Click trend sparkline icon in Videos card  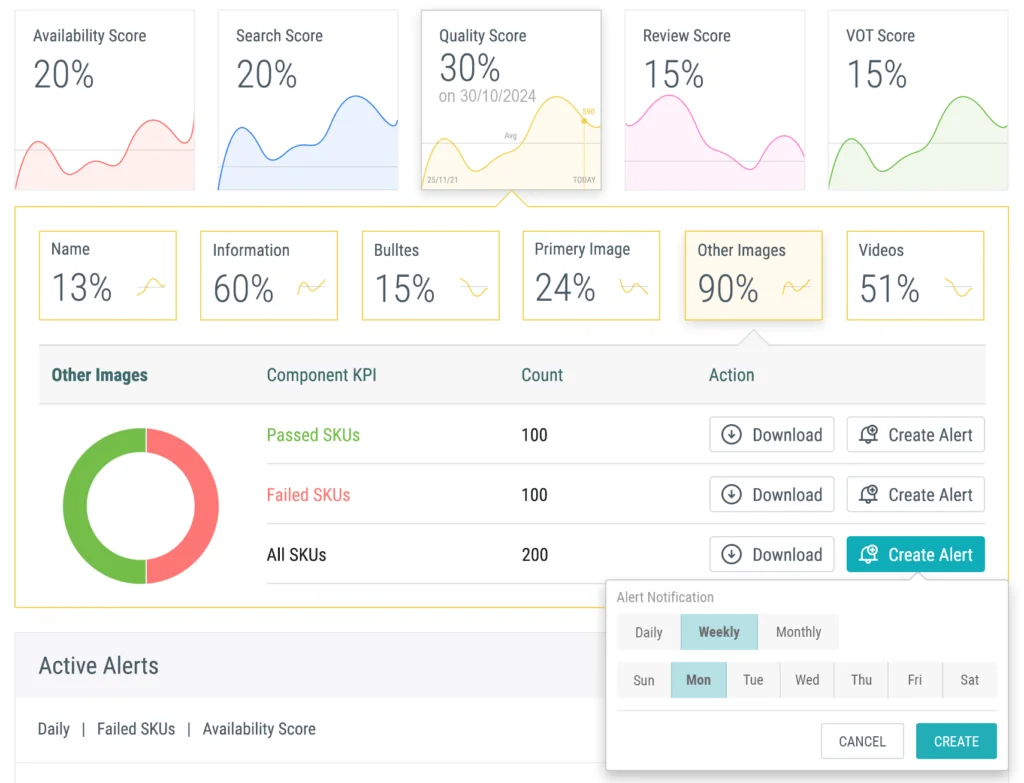[958, 288]
